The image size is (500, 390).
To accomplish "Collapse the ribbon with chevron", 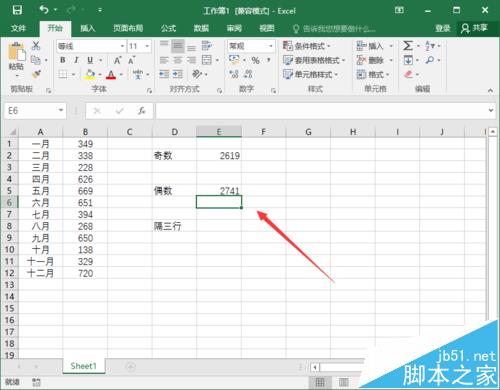I will pyautogui.click(x=490, y=90).
